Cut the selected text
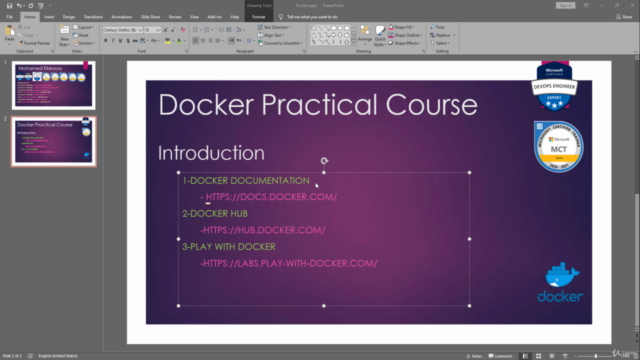The height and width of the screenshot is (360, 640). point(24,27)
